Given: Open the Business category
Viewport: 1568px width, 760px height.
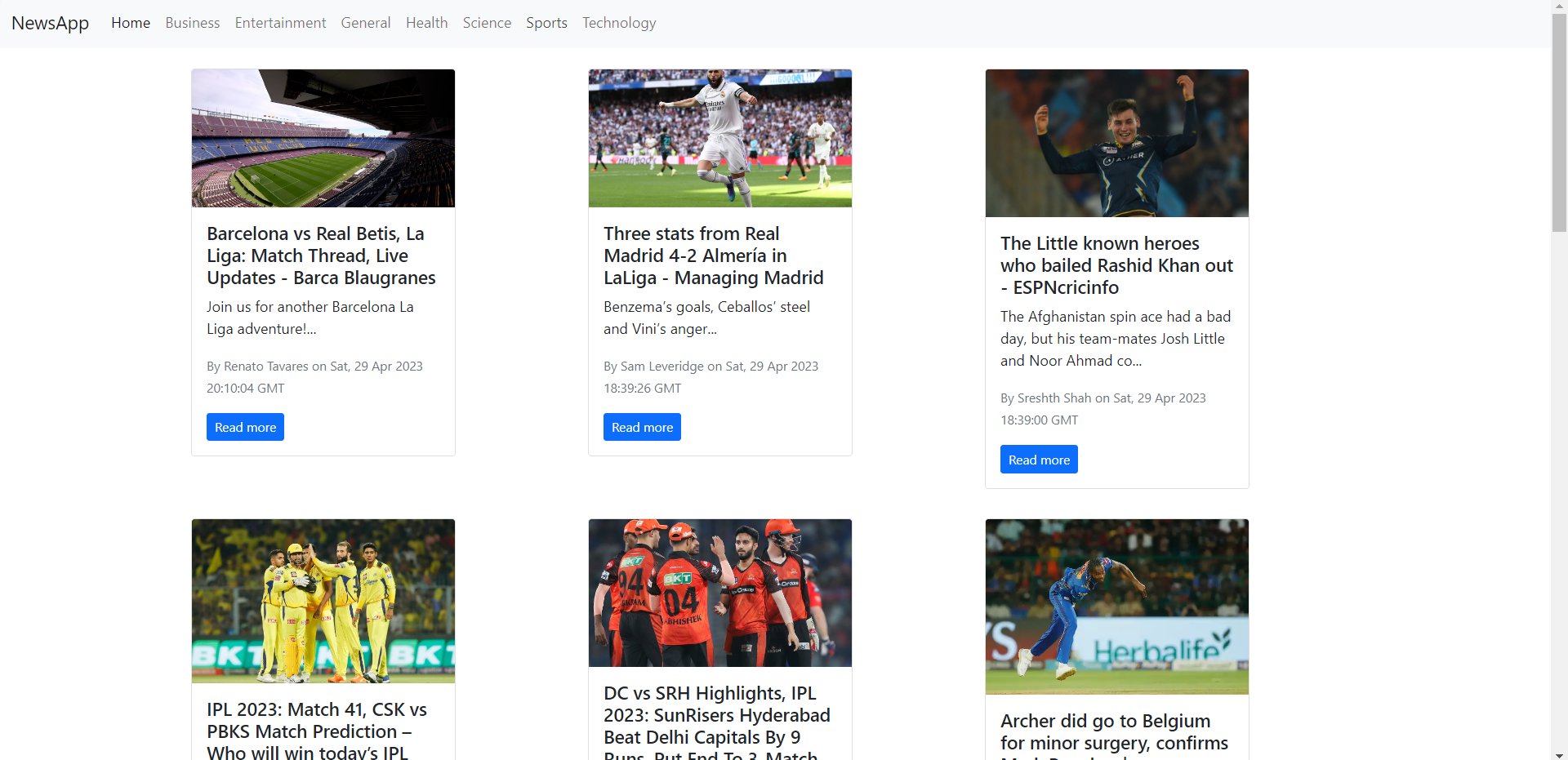Looking at the screenshot, I should (193, 23).
